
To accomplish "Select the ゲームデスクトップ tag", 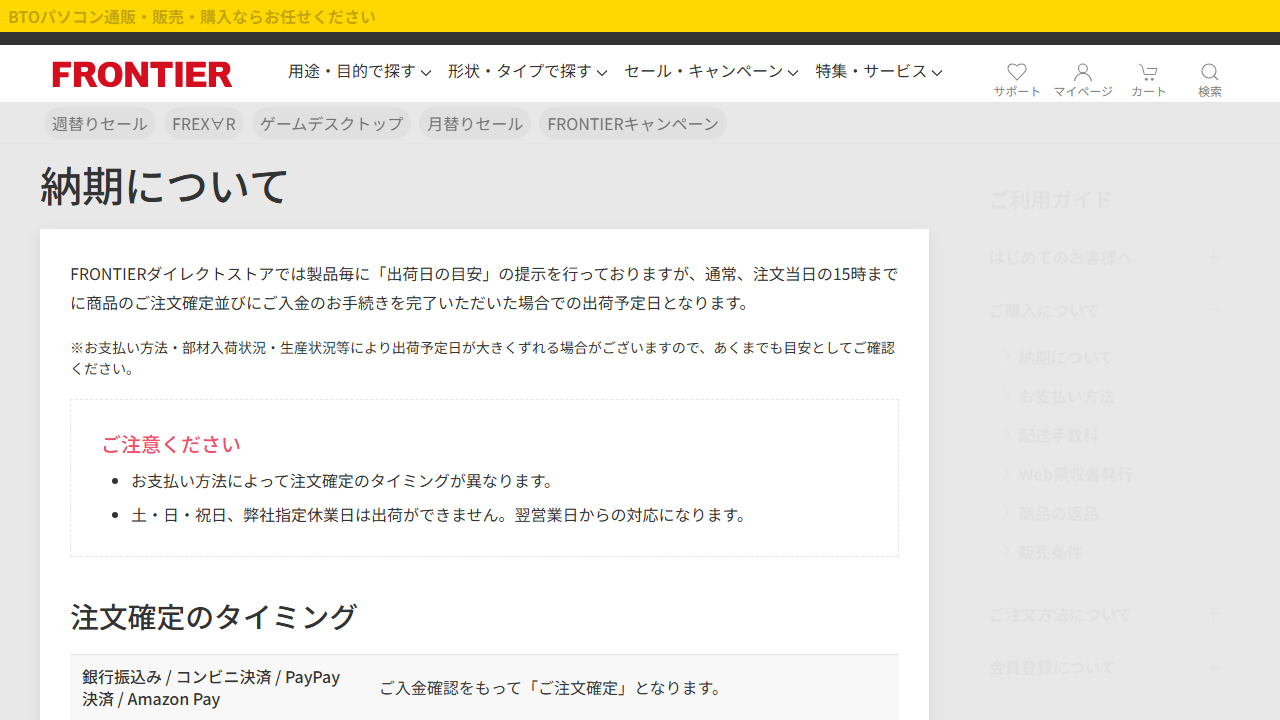I will (x=331, y=123).
